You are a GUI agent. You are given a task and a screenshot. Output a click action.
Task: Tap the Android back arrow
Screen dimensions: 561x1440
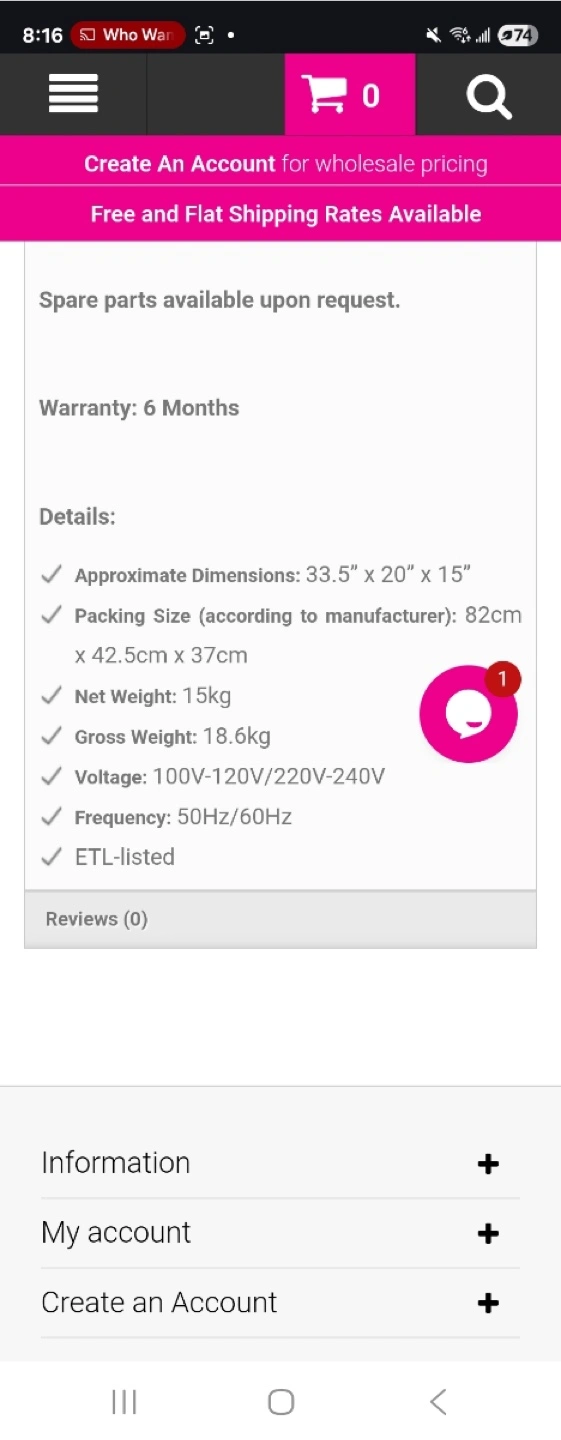coord(438,1402)
